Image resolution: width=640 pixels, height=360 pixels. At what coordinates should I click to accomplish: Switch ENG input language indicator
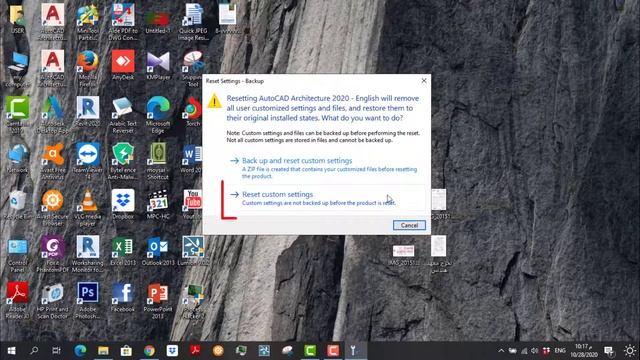[560, 351]
